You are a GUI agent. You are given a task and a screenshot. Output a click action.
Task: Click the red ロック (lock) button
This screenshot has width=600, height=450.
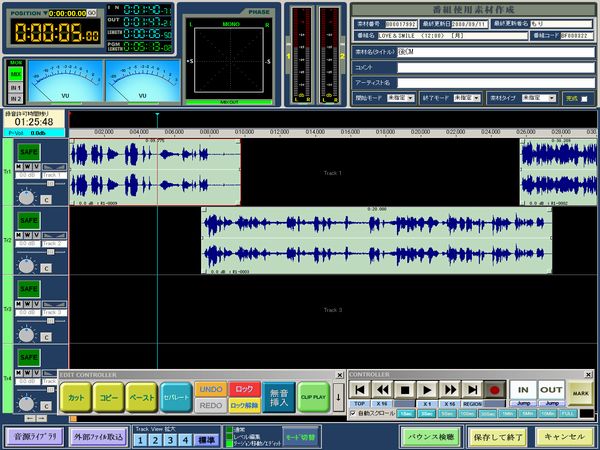pos(242,388)
